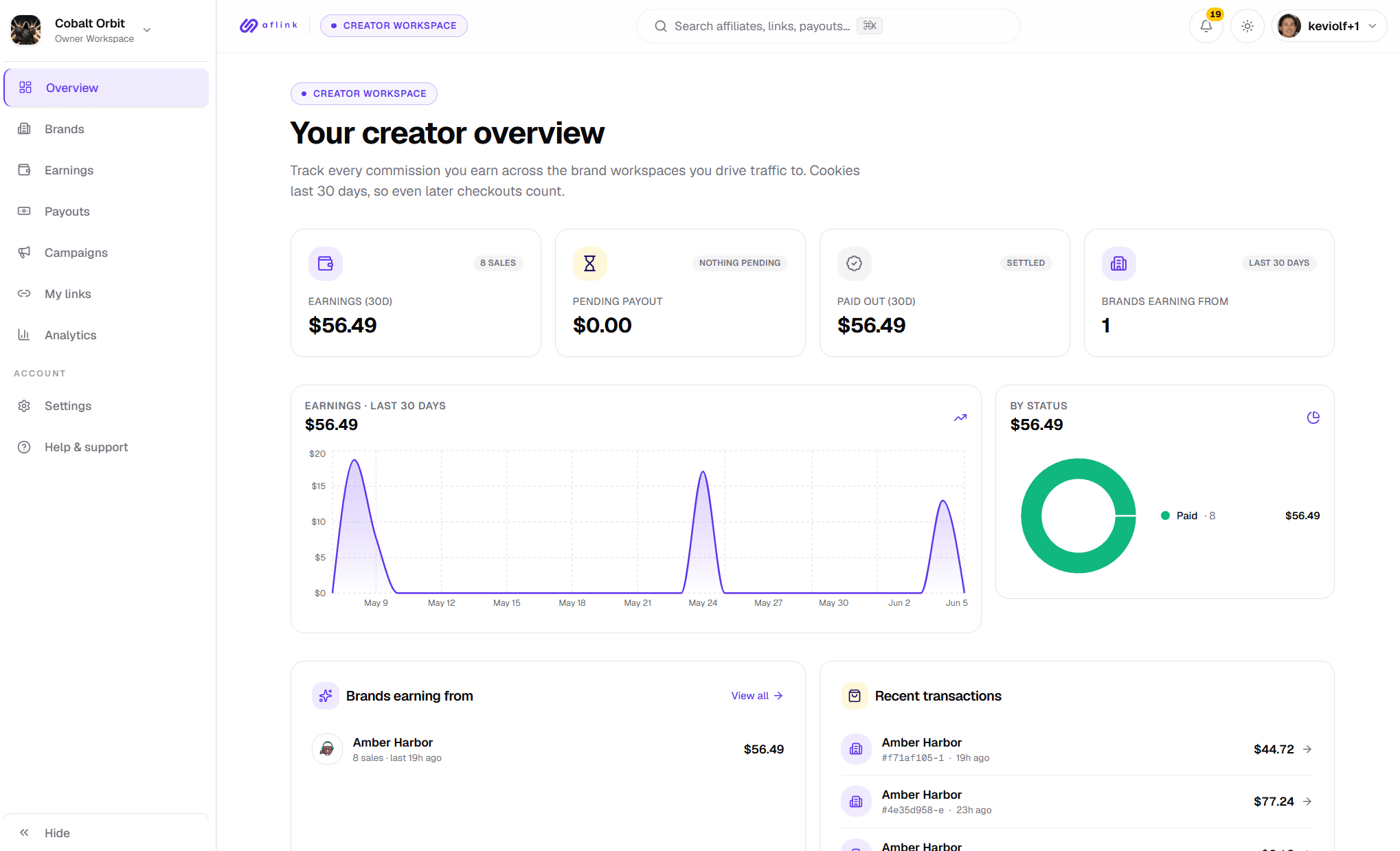Click the SETTLED badge
This screenshot has width=1400, height=851.
click(1026, 263)
